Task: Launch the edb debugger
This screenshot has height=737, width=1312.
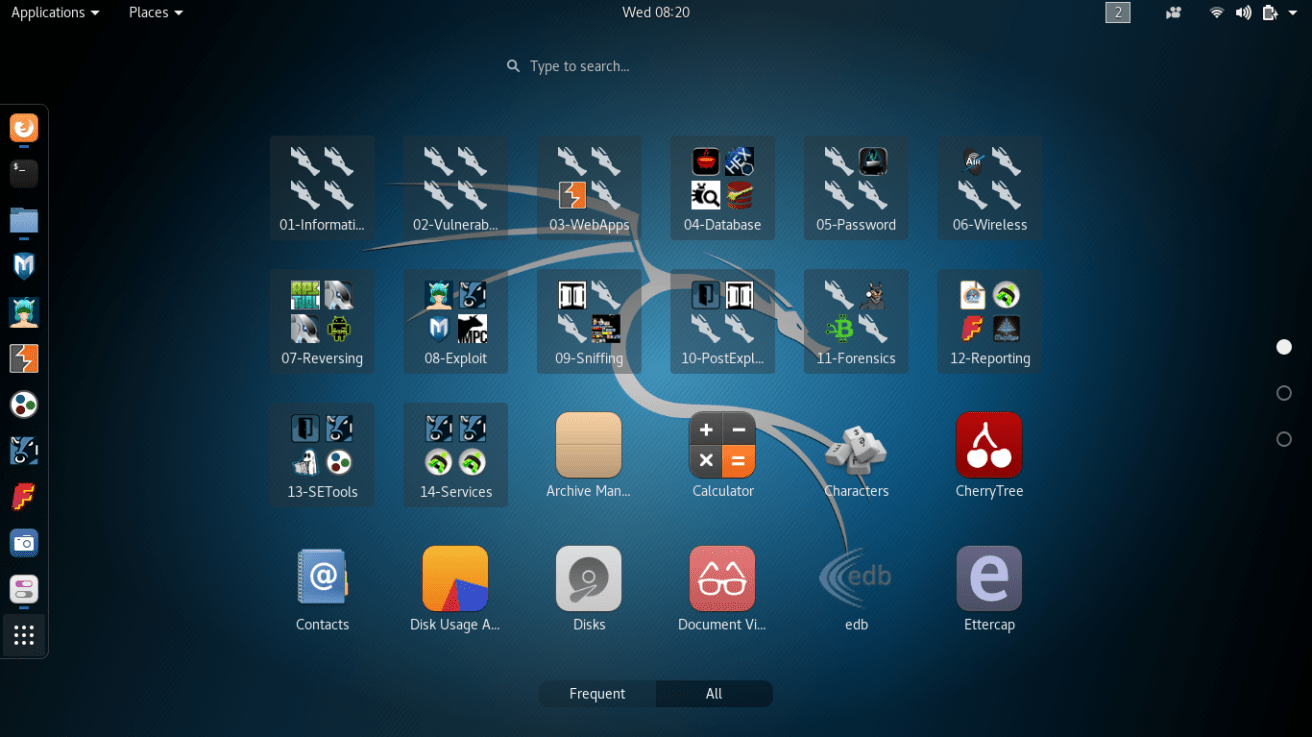Action: pyautogui.click(x=856, y=578)
